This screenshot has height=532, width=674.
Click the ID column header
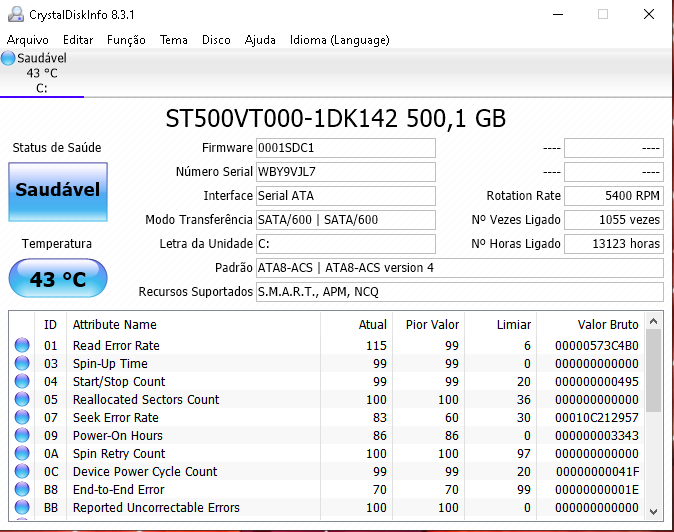50,324
